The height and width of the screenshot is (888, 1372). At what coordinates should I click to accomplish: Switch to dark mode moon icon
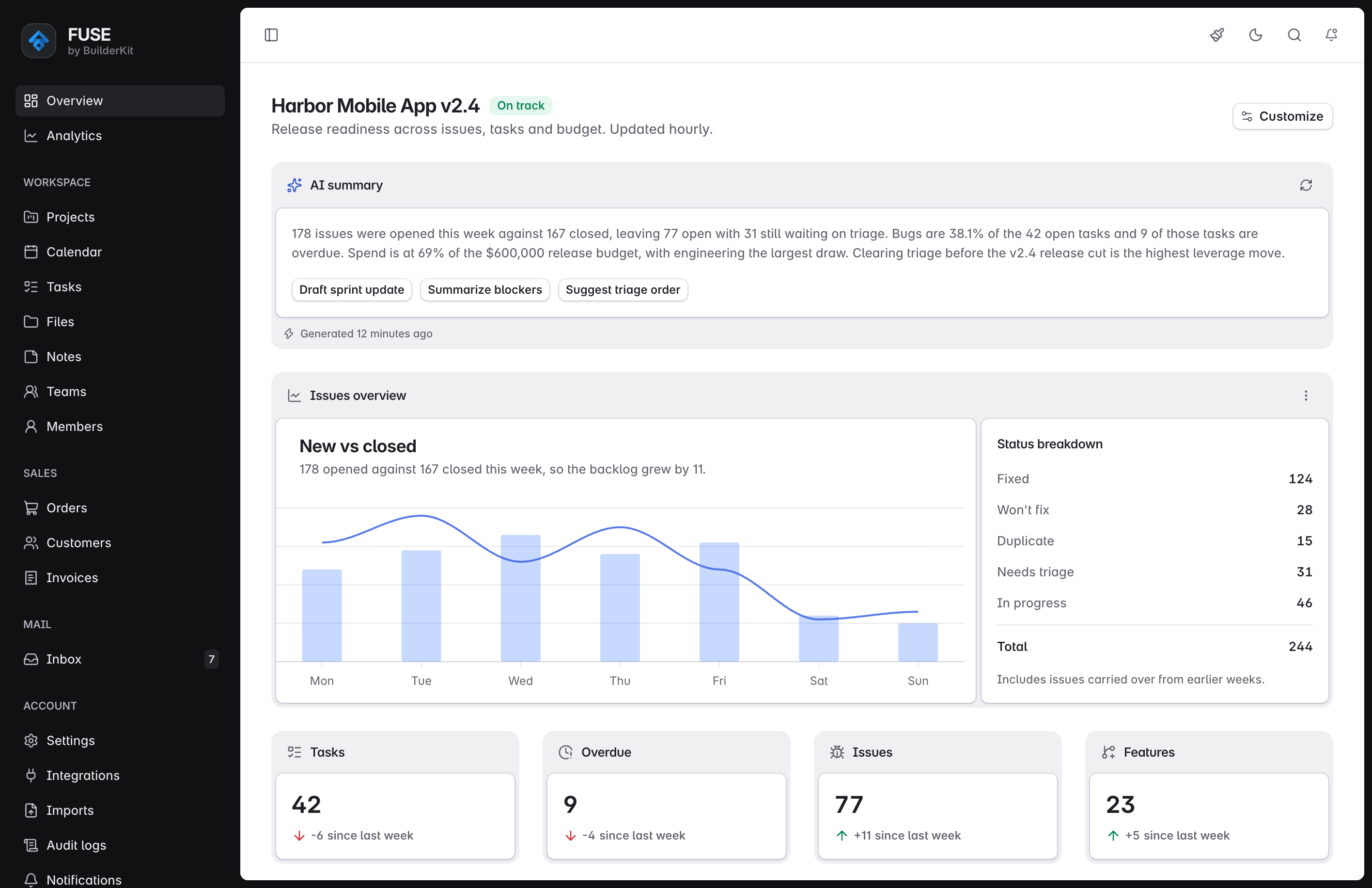pos(1255,35)
